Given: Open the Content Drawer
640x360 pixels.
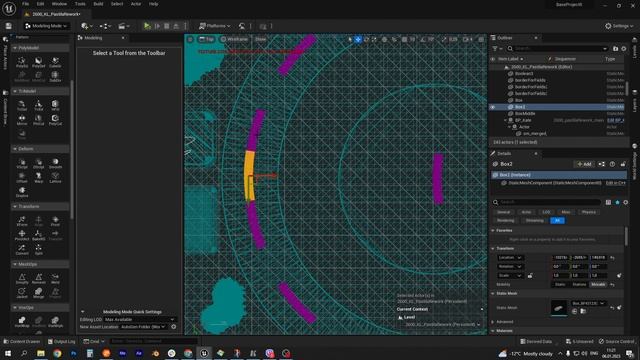Looking at the screenshot, I should click(21, 341).
